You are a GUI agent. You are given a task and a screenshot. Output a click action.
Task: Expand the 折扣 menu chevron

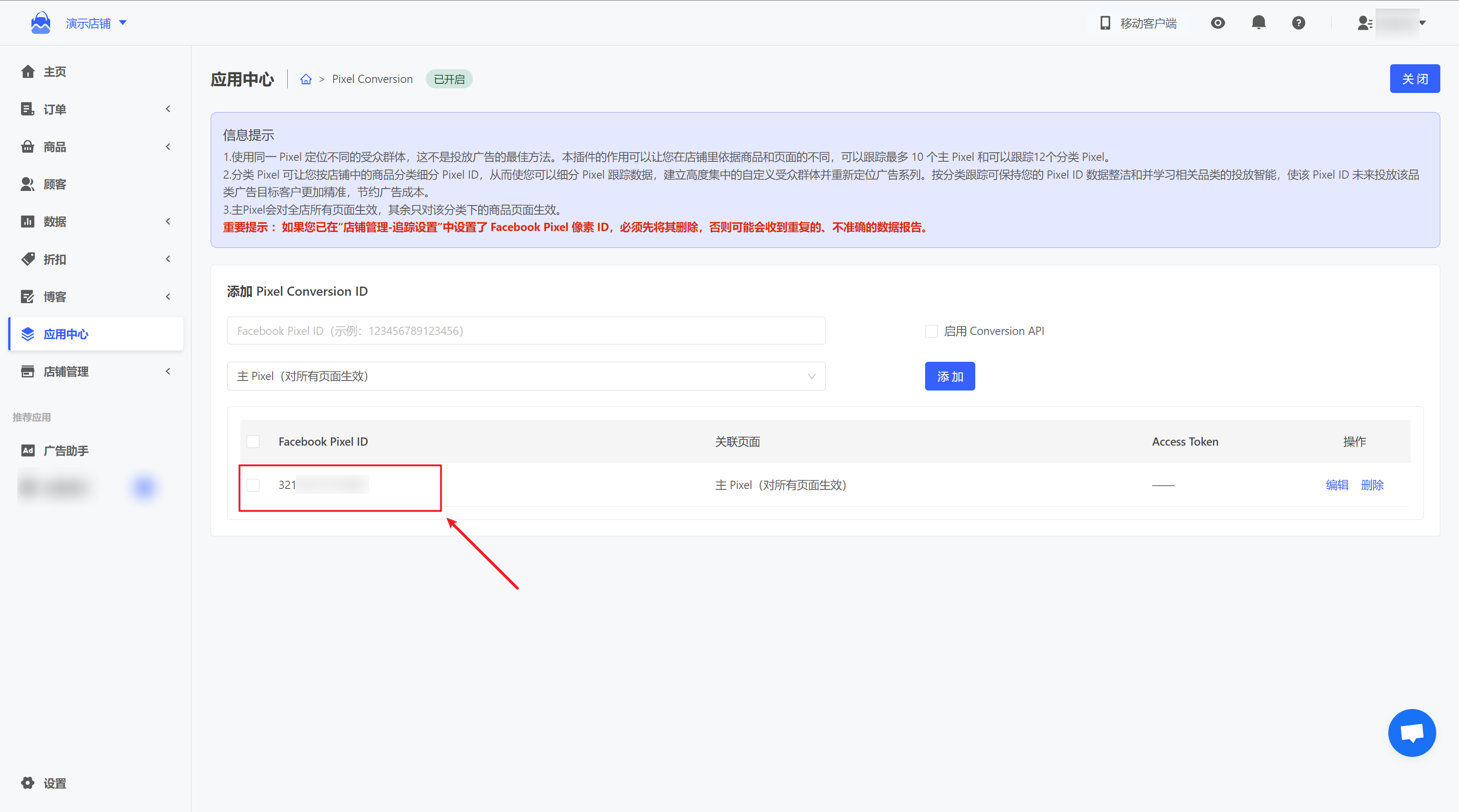tap(168, 259)
